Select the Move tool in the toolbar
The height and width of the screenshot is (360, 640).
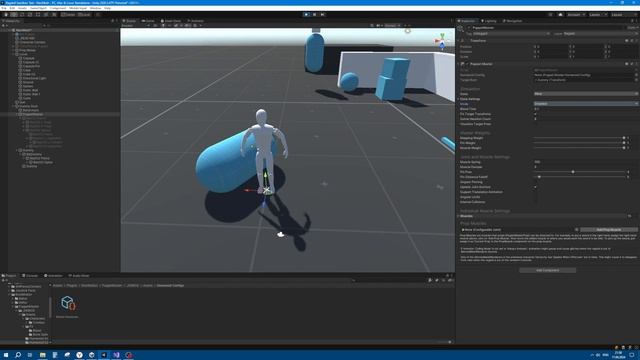coord(14,14)
